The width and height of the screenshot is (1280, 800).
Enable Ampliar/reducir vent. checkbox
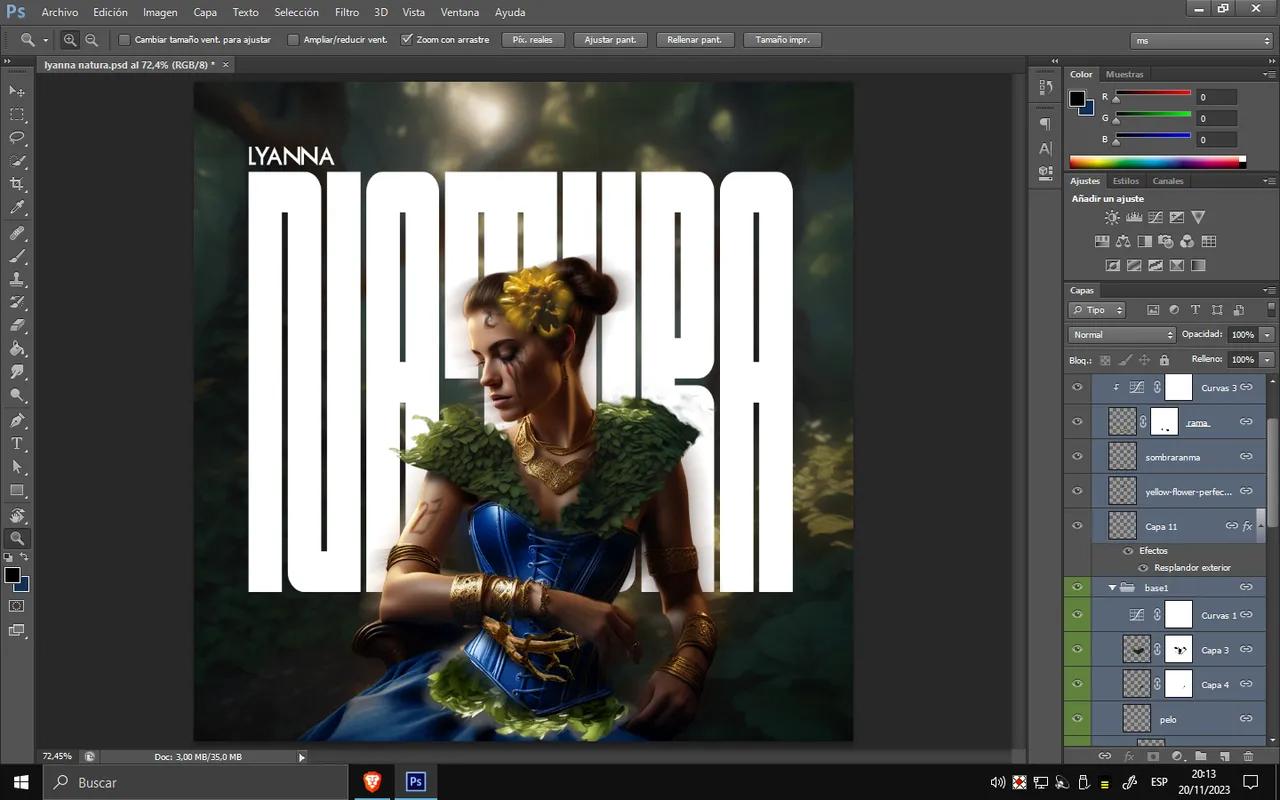293,40
